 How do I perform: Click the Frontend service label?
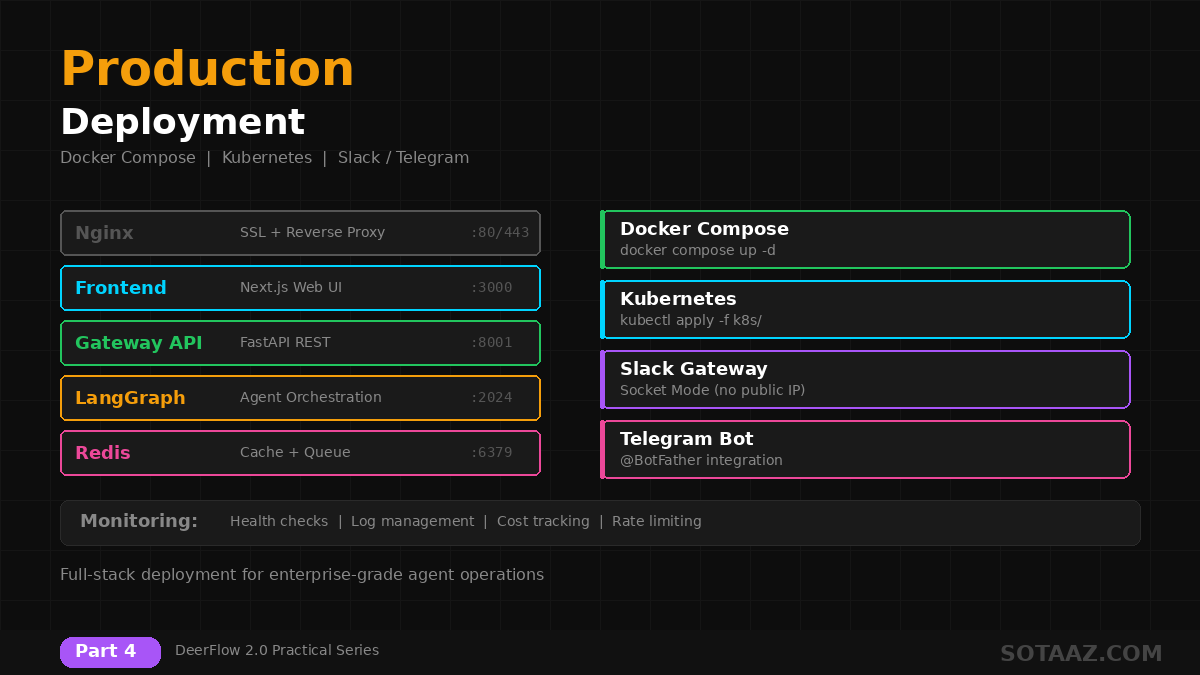121,288
